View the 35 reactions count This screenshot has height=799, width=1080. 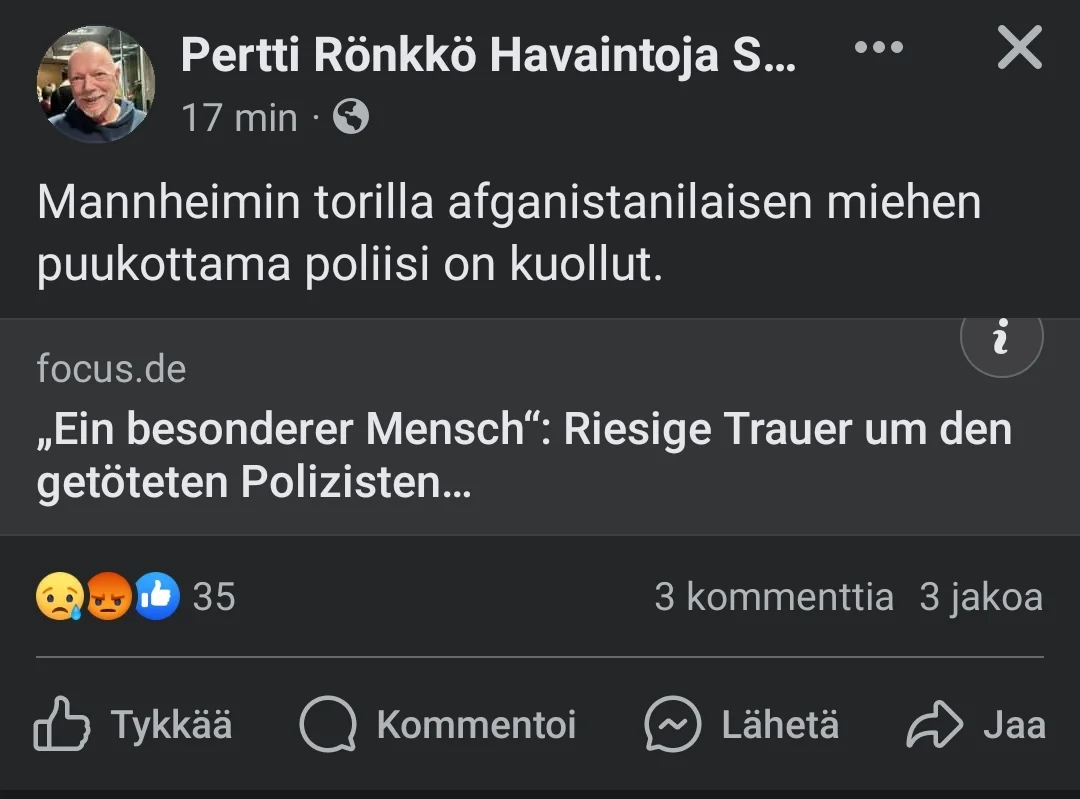pyautogui.click(x=213, y=597)
